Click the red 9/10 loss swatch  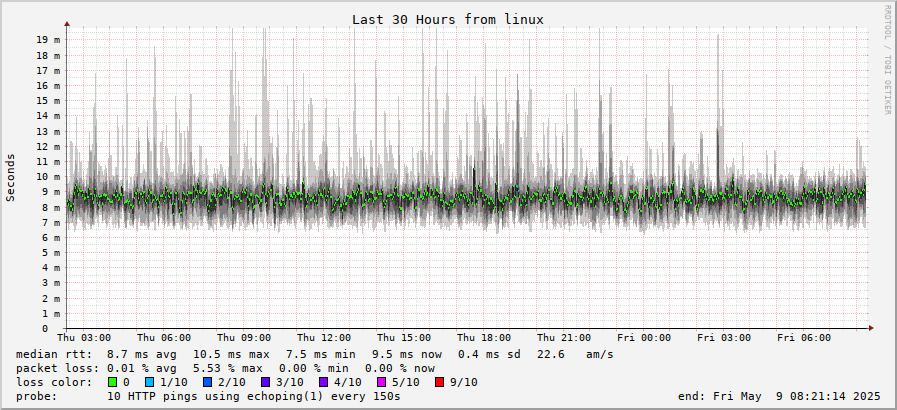439,382
